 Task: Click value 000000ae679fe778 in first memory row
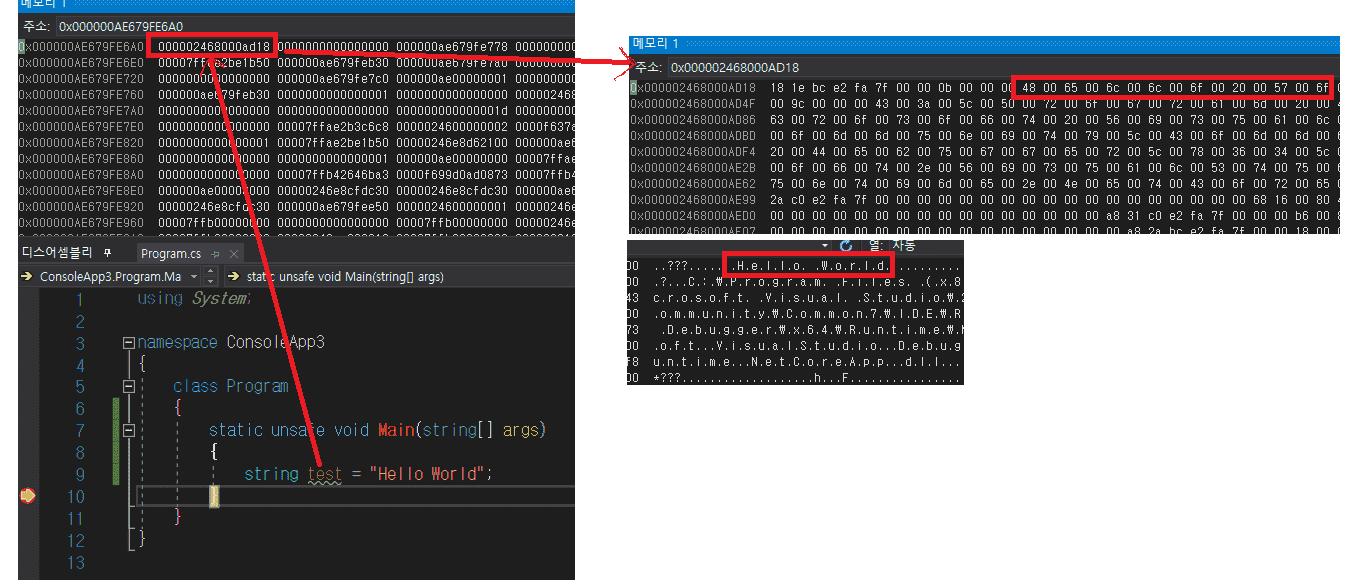[452, 46]
